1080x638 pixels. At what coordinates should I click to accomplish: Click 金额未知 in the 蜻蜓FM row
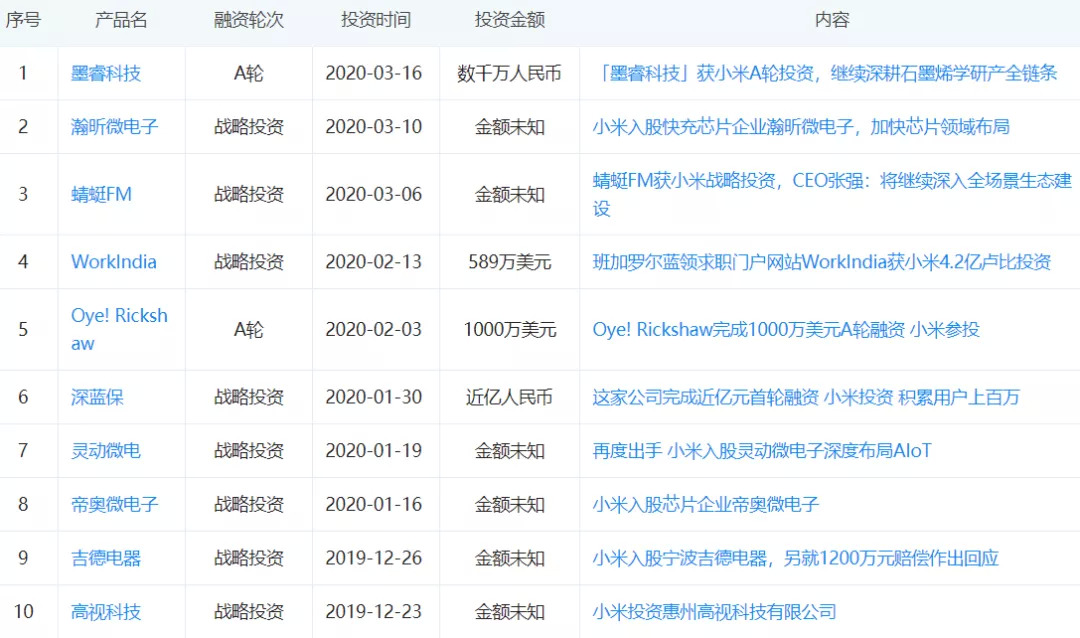click(510, 194)
